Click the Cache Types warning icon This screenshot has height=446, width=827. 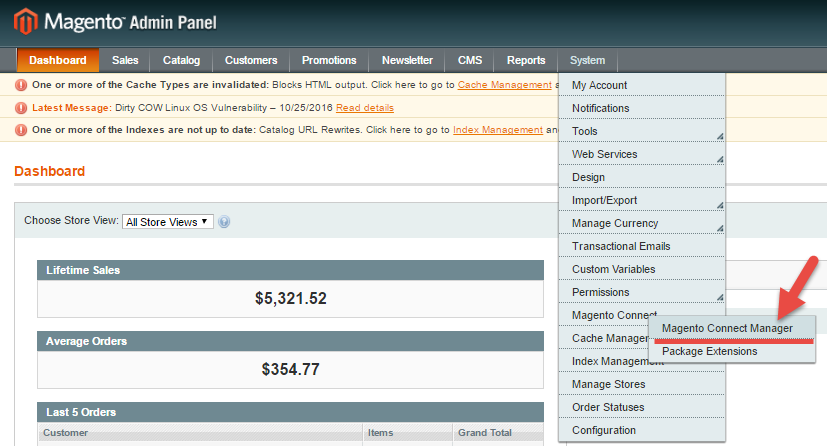pos(21,85)
